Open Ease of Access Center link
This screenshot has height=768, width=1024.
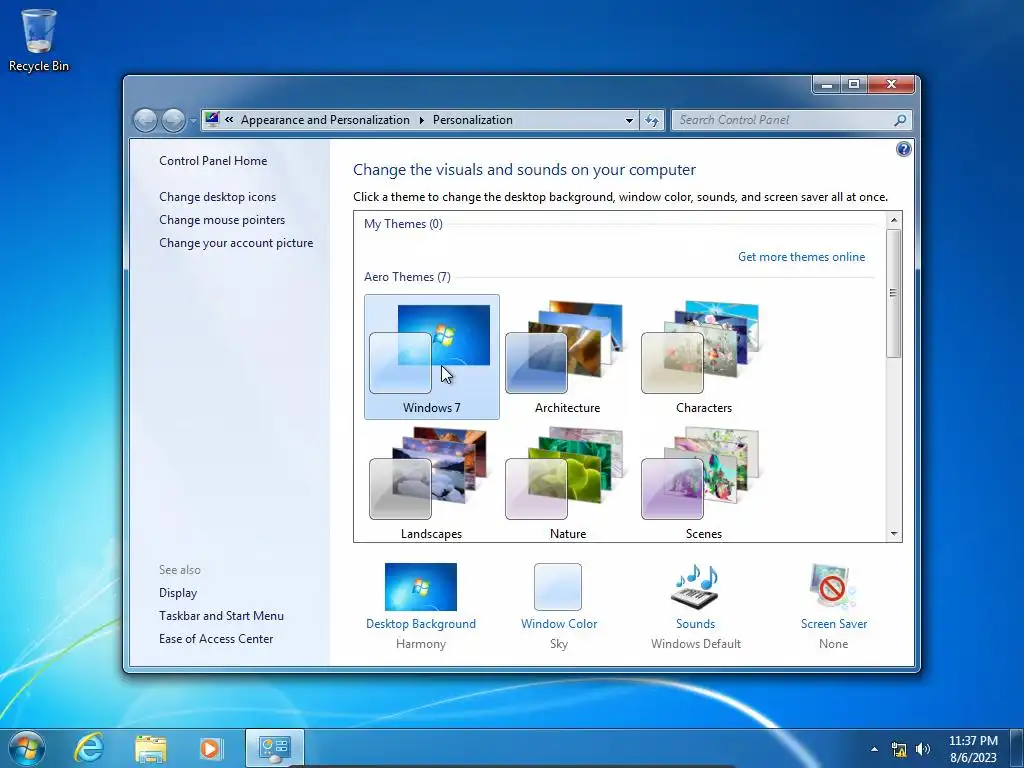[216, 638]
